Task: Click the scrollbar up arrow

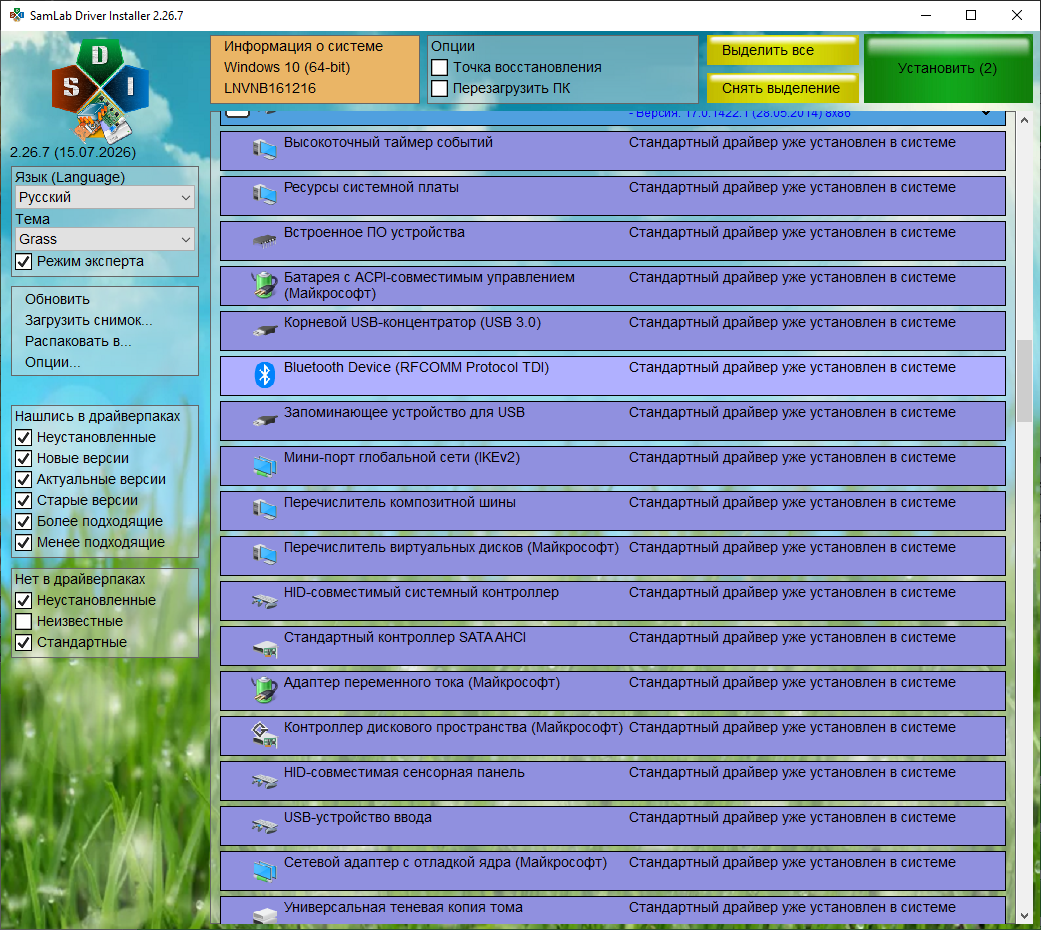Action: click(x=1024, y=121)
